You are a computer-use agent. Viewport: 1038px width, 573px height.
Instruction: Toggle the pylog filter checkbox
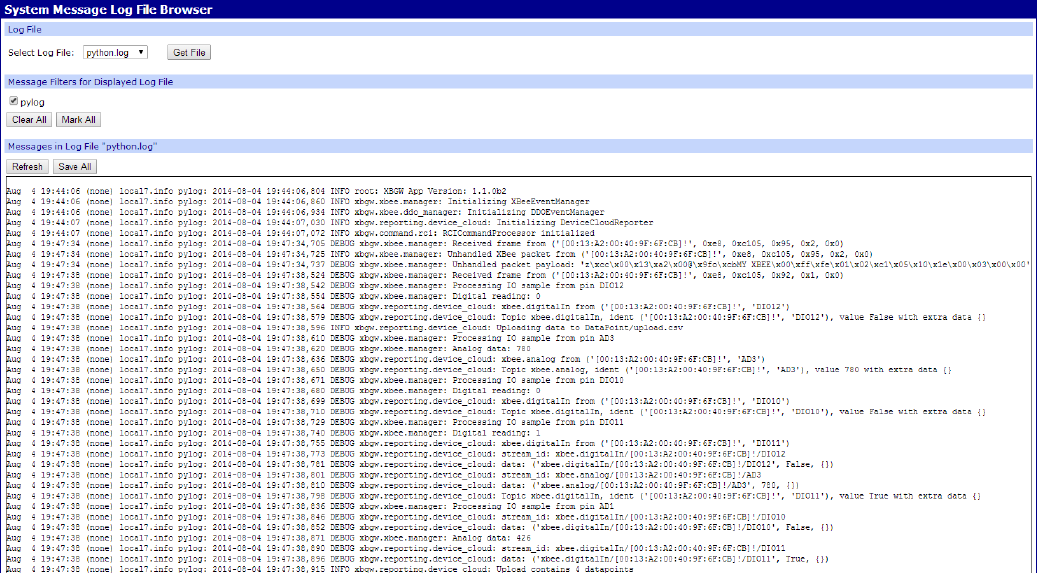point(13,101)
